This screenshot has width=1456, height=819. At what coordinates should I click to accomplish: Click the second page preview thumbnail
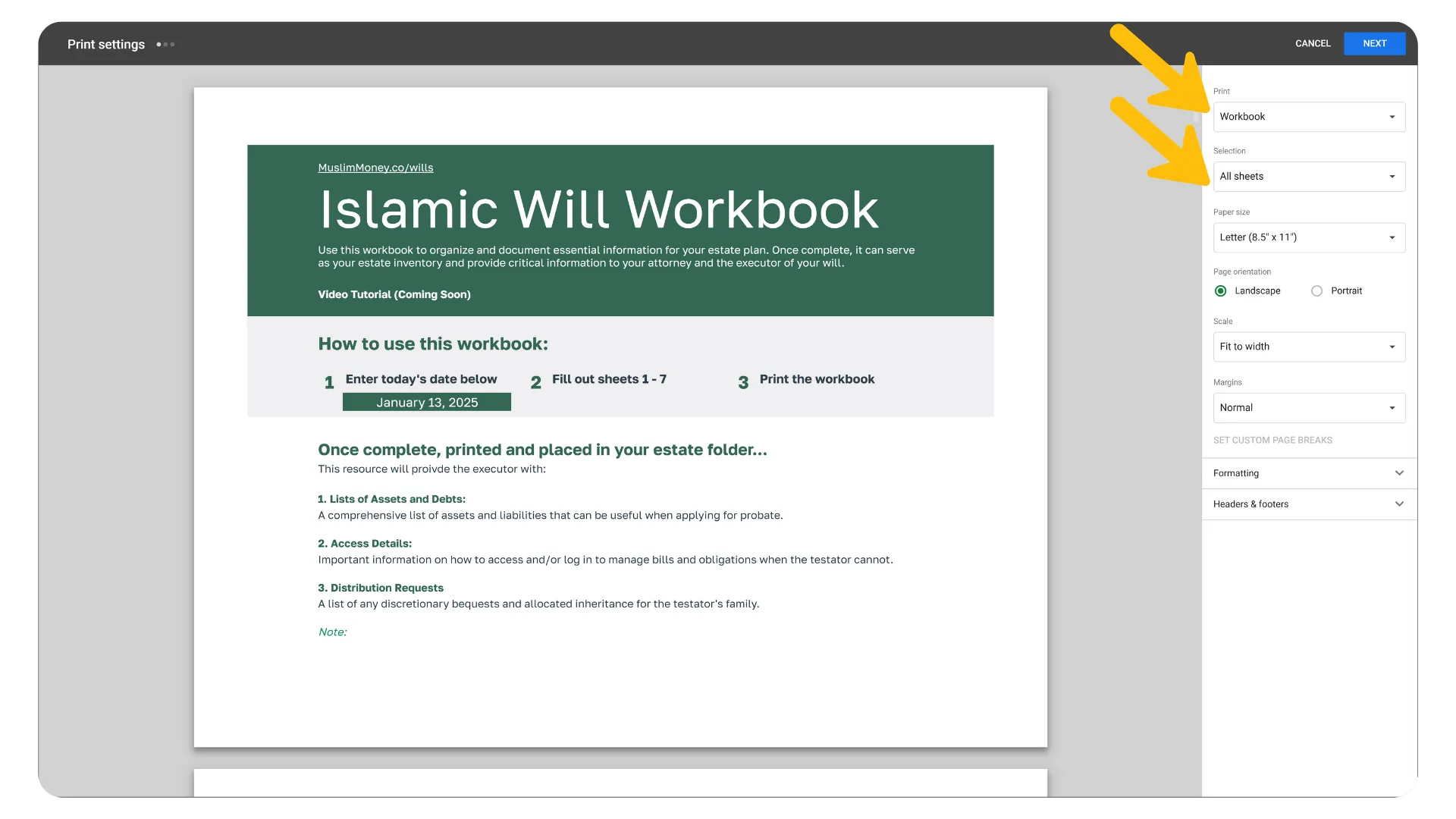coord(620,783)
